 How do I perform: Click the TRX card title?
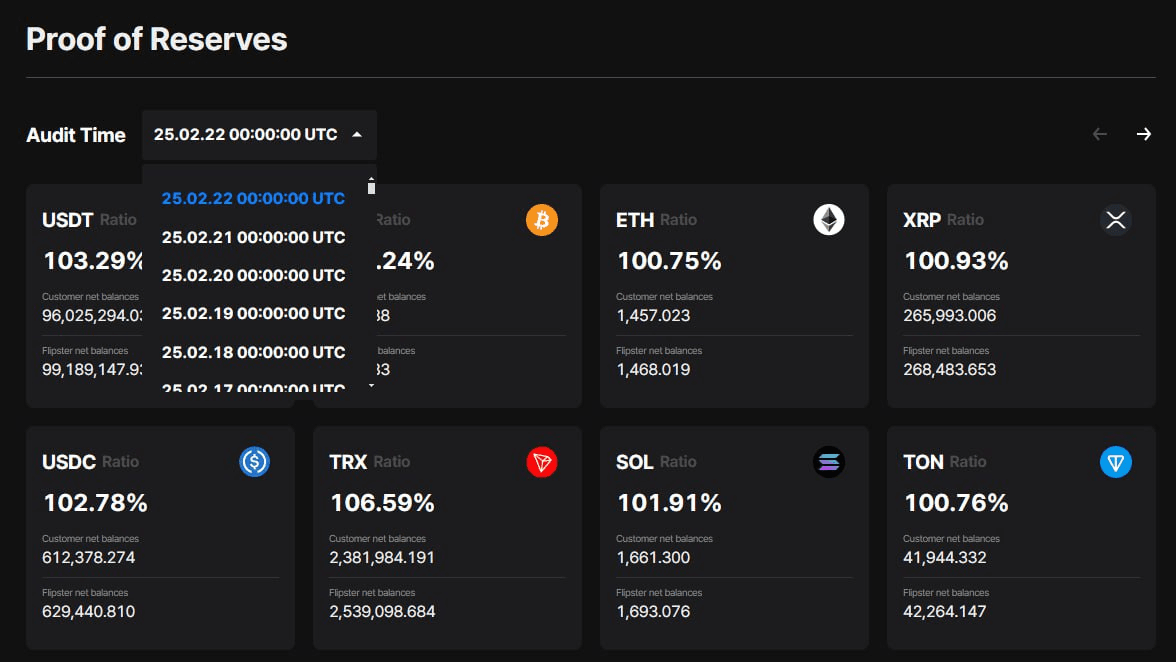tap(348, 463)
